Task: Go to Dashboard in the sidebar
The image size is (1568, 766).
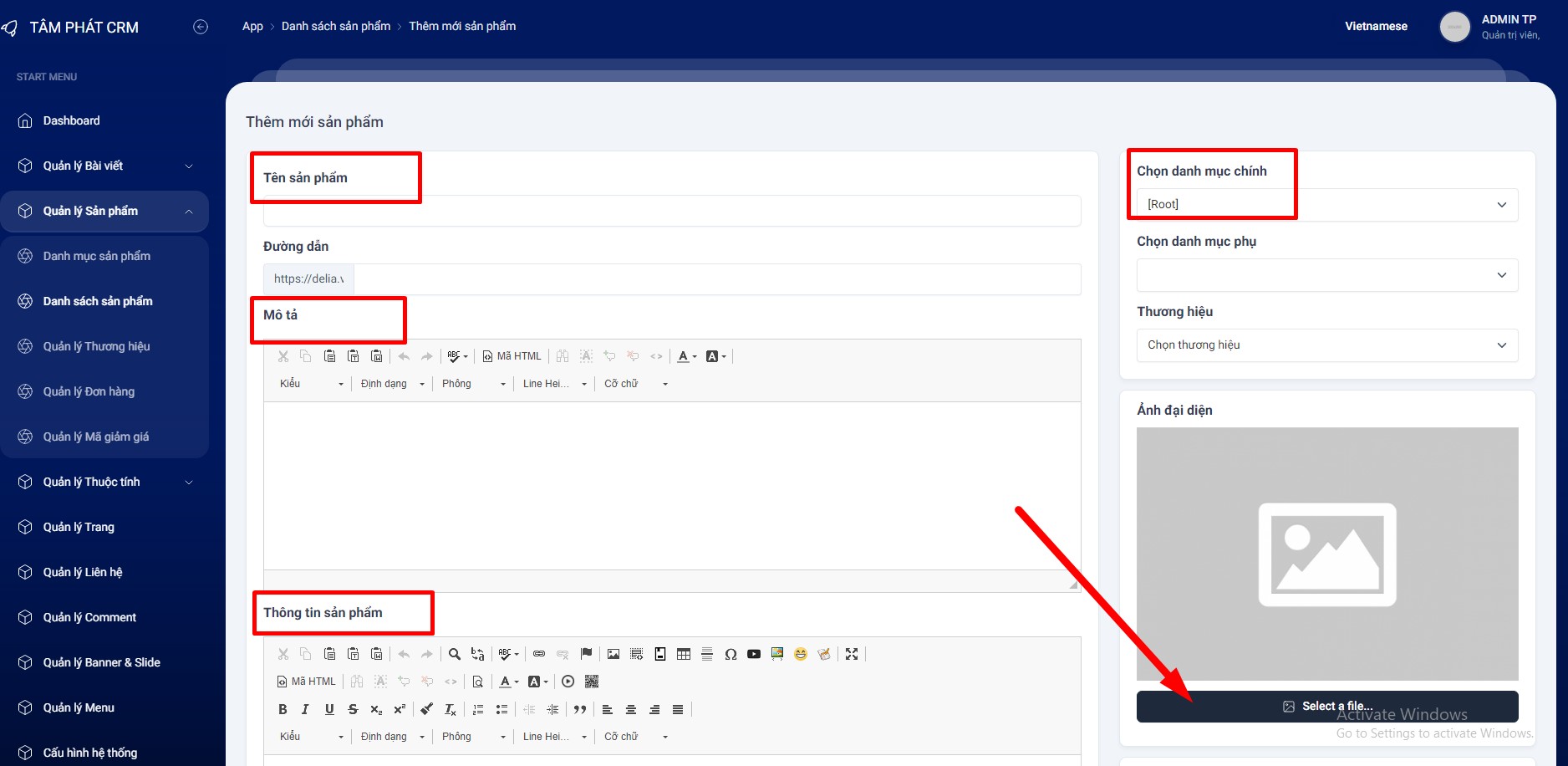Action: (x=71, y=120)
